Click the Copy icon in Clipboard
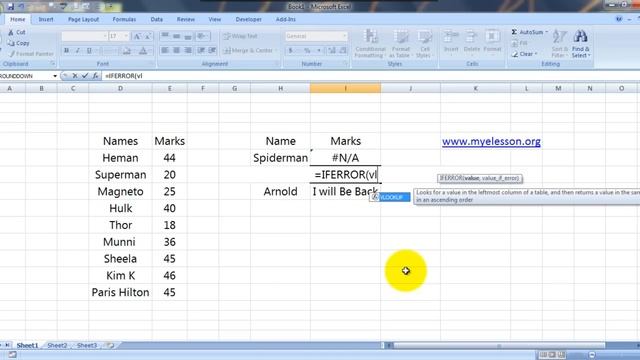This screenshot has height=360, width=640. [x=11, y=43]
